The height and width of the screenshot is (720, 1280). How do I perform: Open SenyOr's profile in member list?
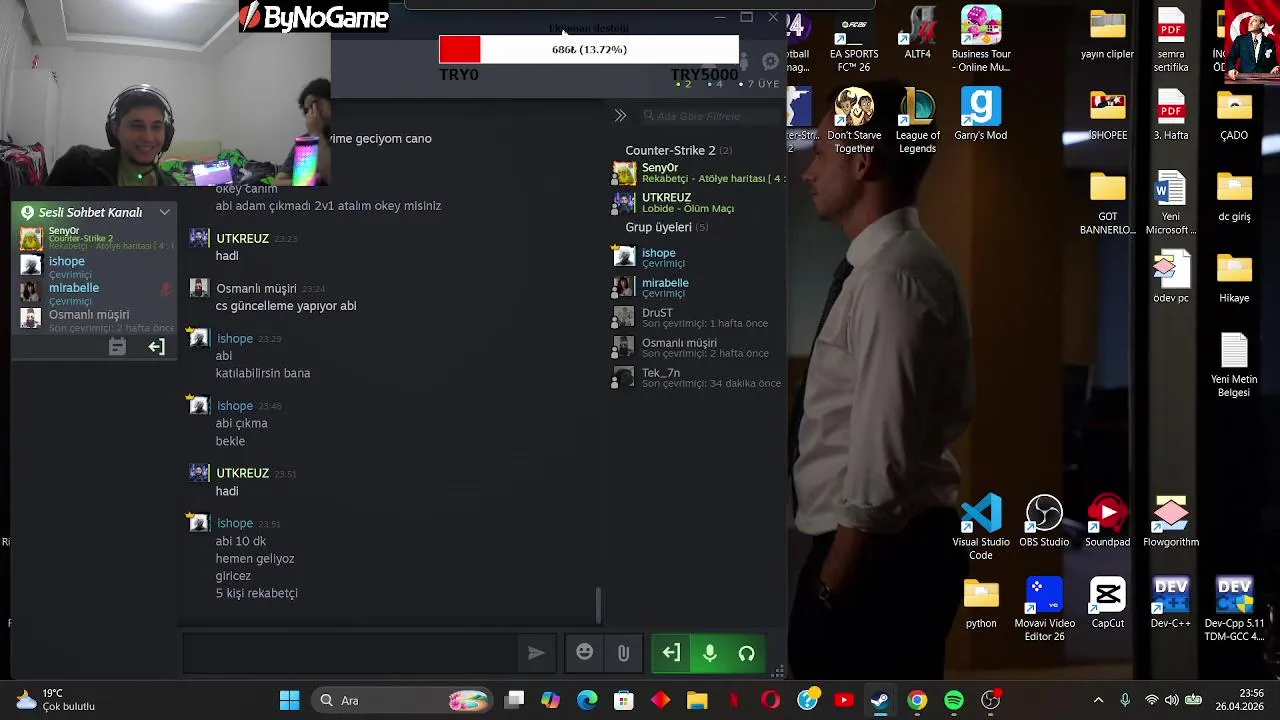[x=660, y=168]
